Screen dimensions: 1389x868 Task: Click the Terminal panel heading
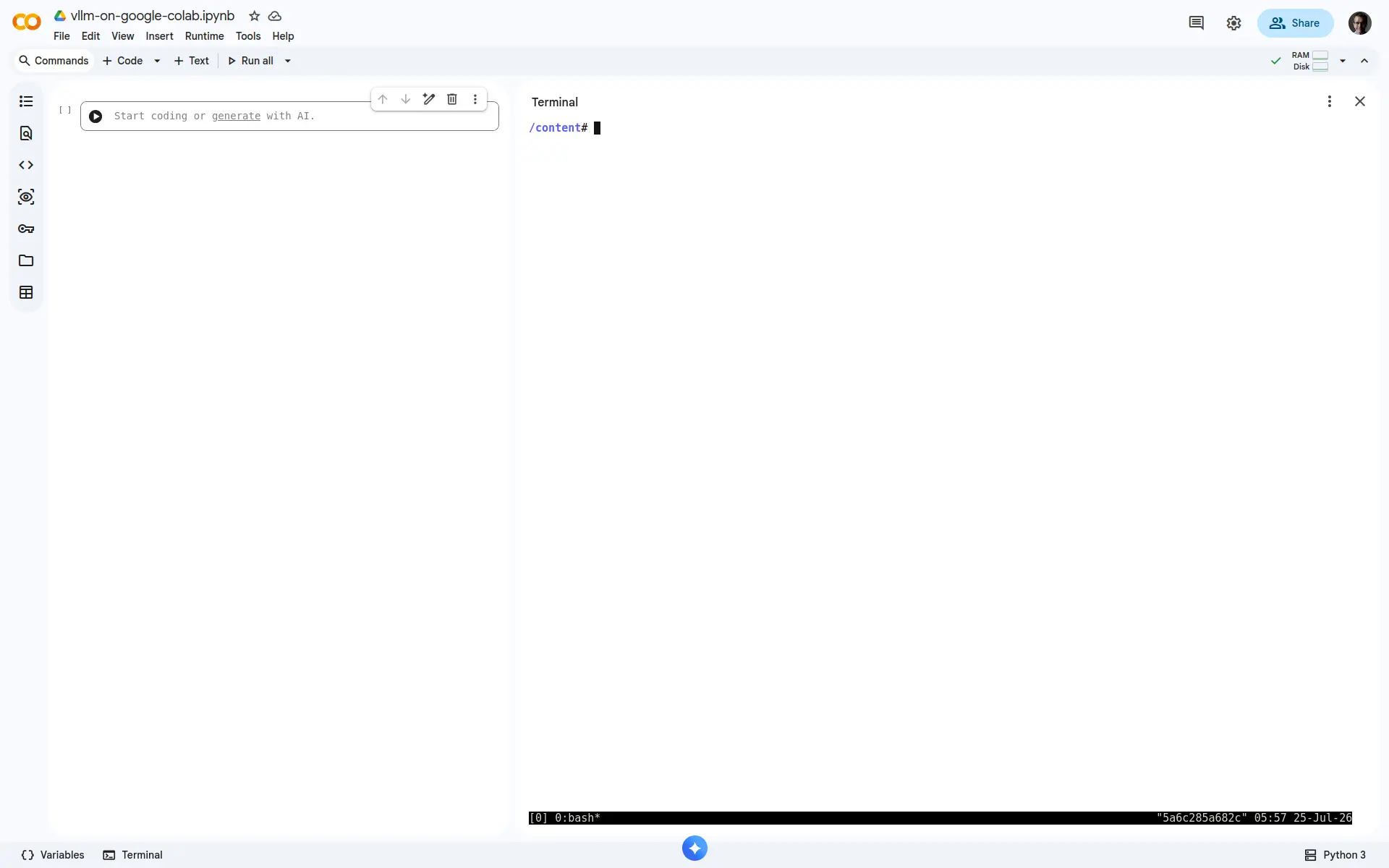tap(555, 102)
